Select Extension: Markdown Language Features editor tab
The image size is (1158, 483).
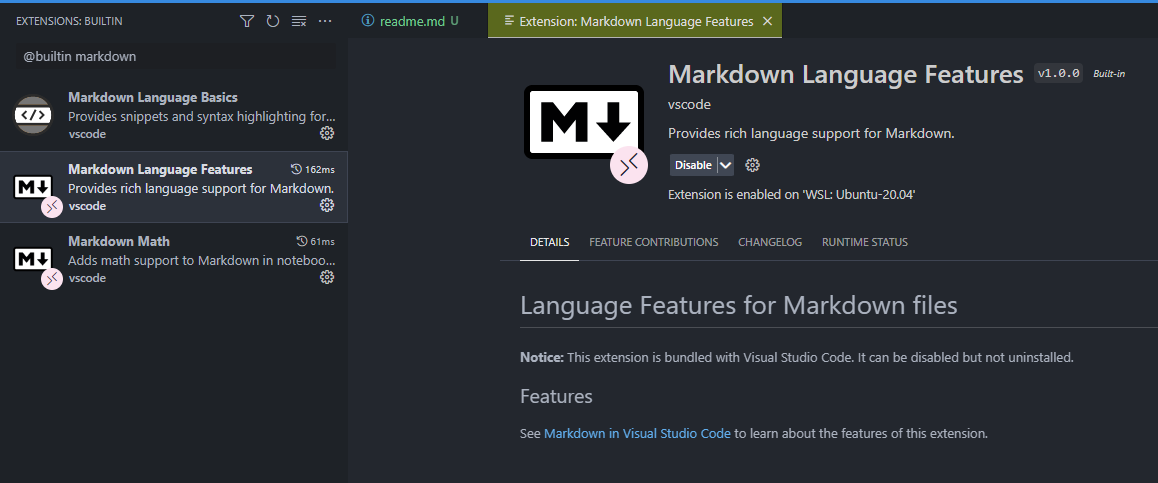tap(635, 21)
